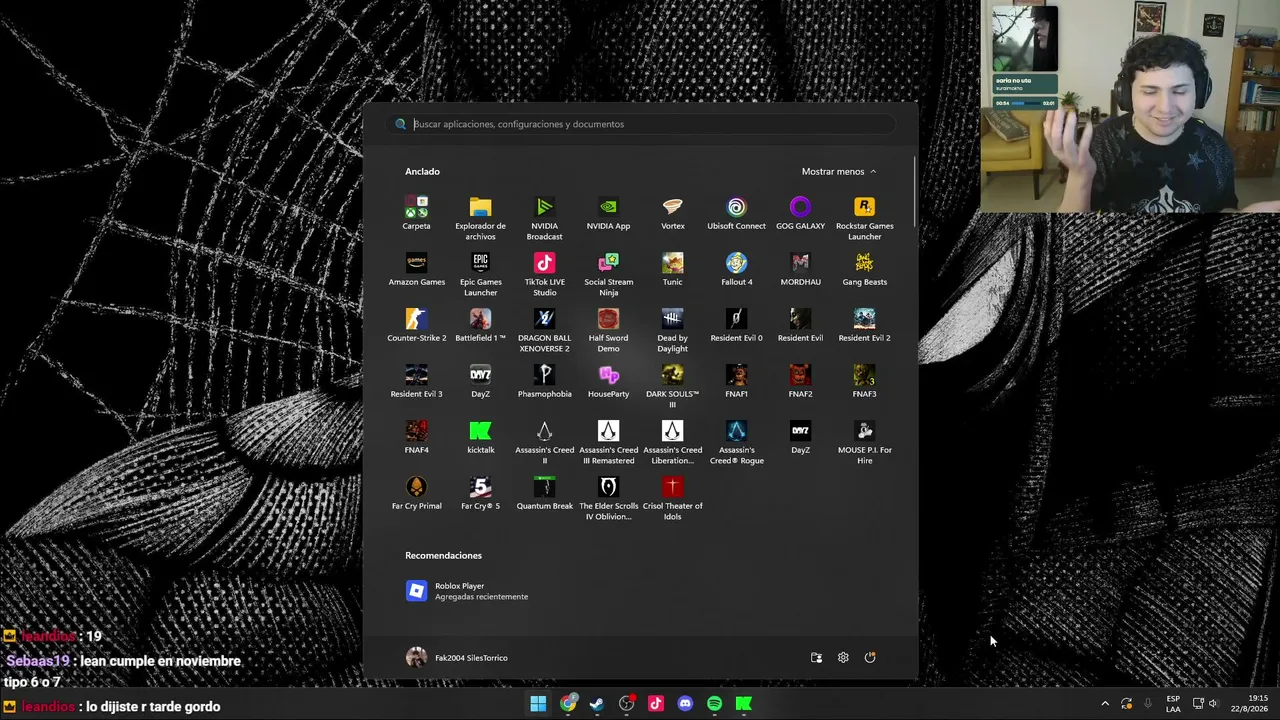Launch Battlefield 1
The image size is (1280, 720).
(480, 326)
